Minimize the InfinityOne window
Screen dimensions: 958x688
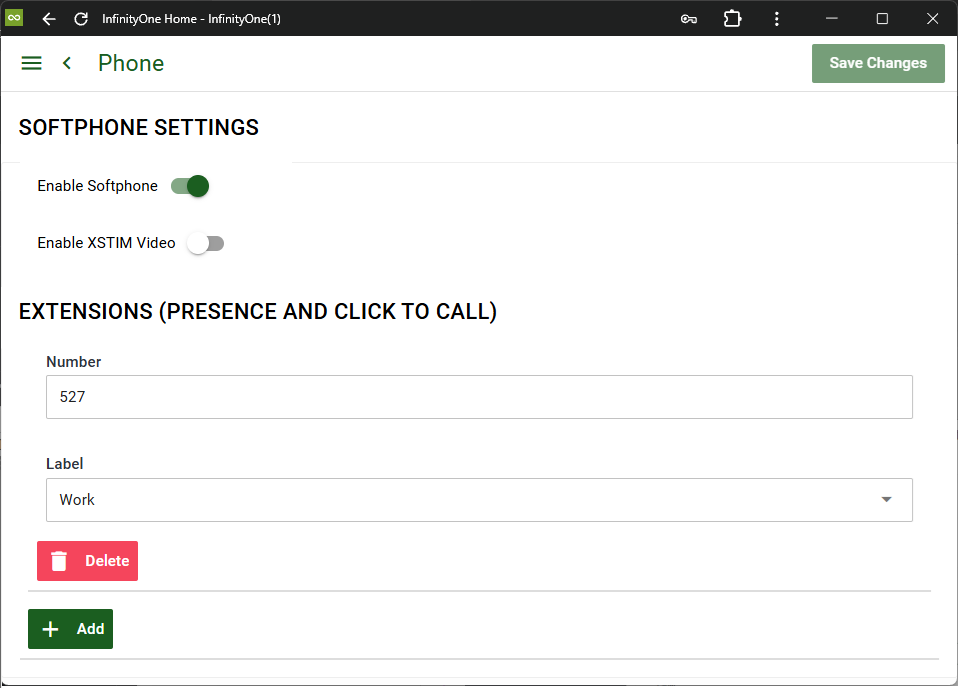coord(832,19)
